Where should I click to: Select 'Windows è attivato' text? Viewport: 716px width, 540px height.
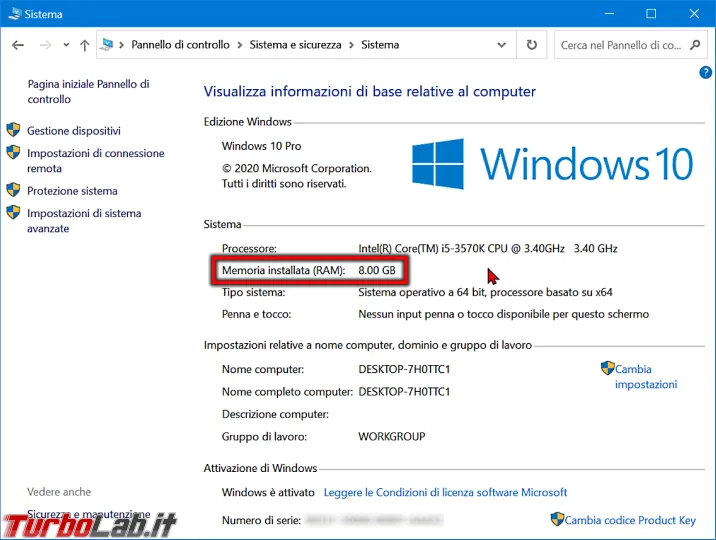[268, 492]
